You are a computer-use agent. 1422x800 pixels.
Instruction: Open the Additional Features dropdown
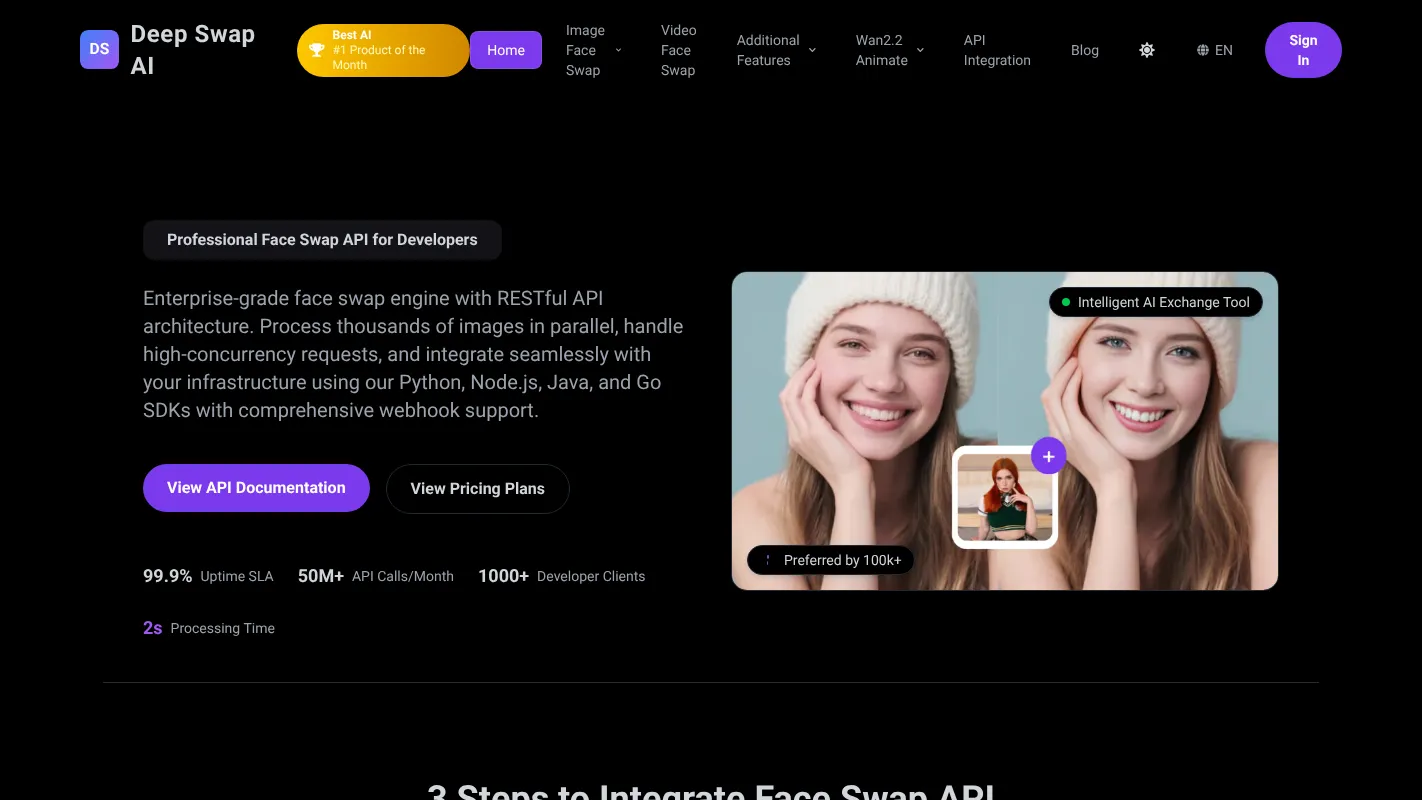(775, 49)
